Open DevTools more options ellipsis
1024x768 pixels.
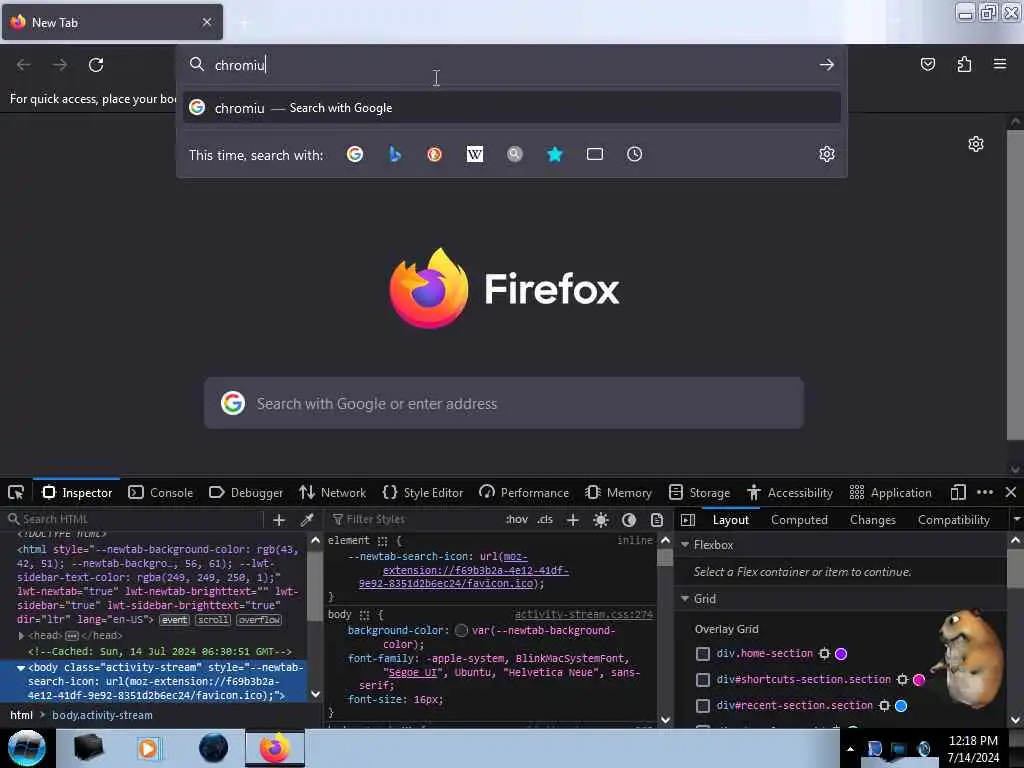(985, 492)
